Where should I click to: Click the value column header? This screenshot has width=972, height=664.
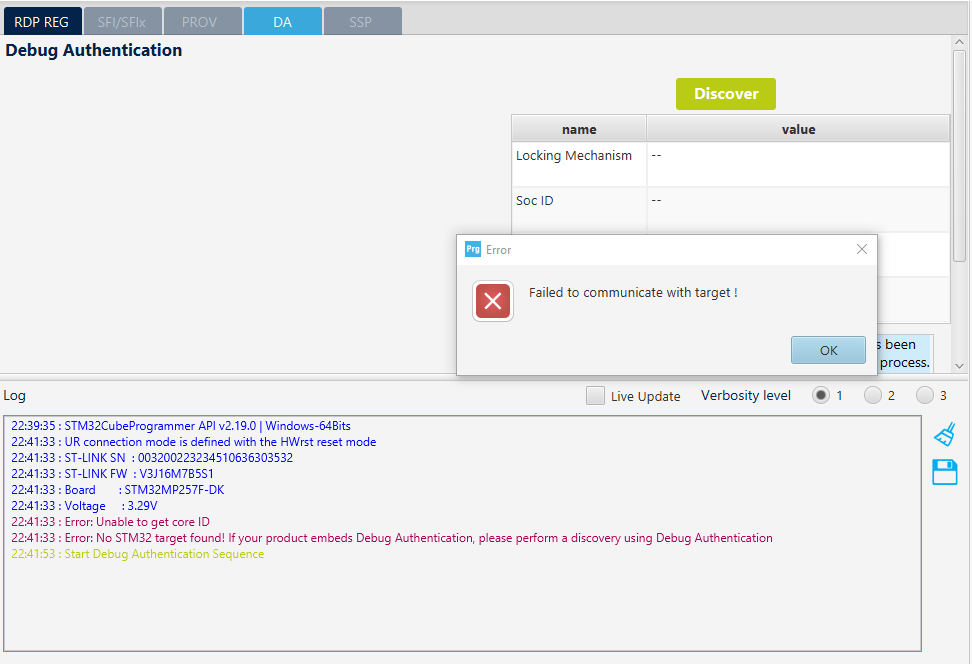coord(797,128)
